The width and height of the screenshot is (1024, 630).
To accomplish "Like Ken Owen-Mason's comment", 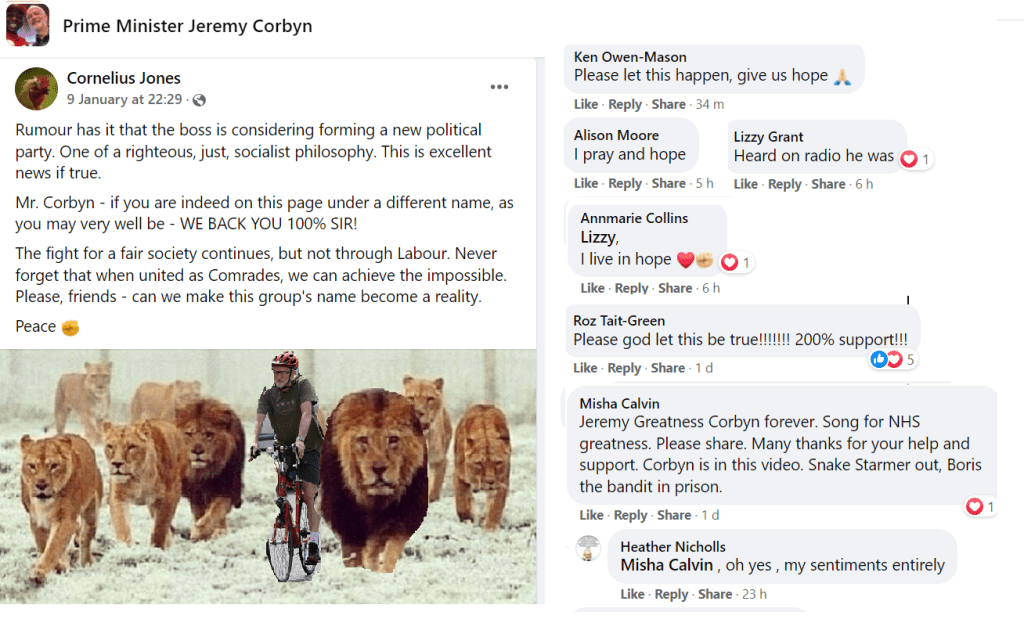I will coord(586,104).
